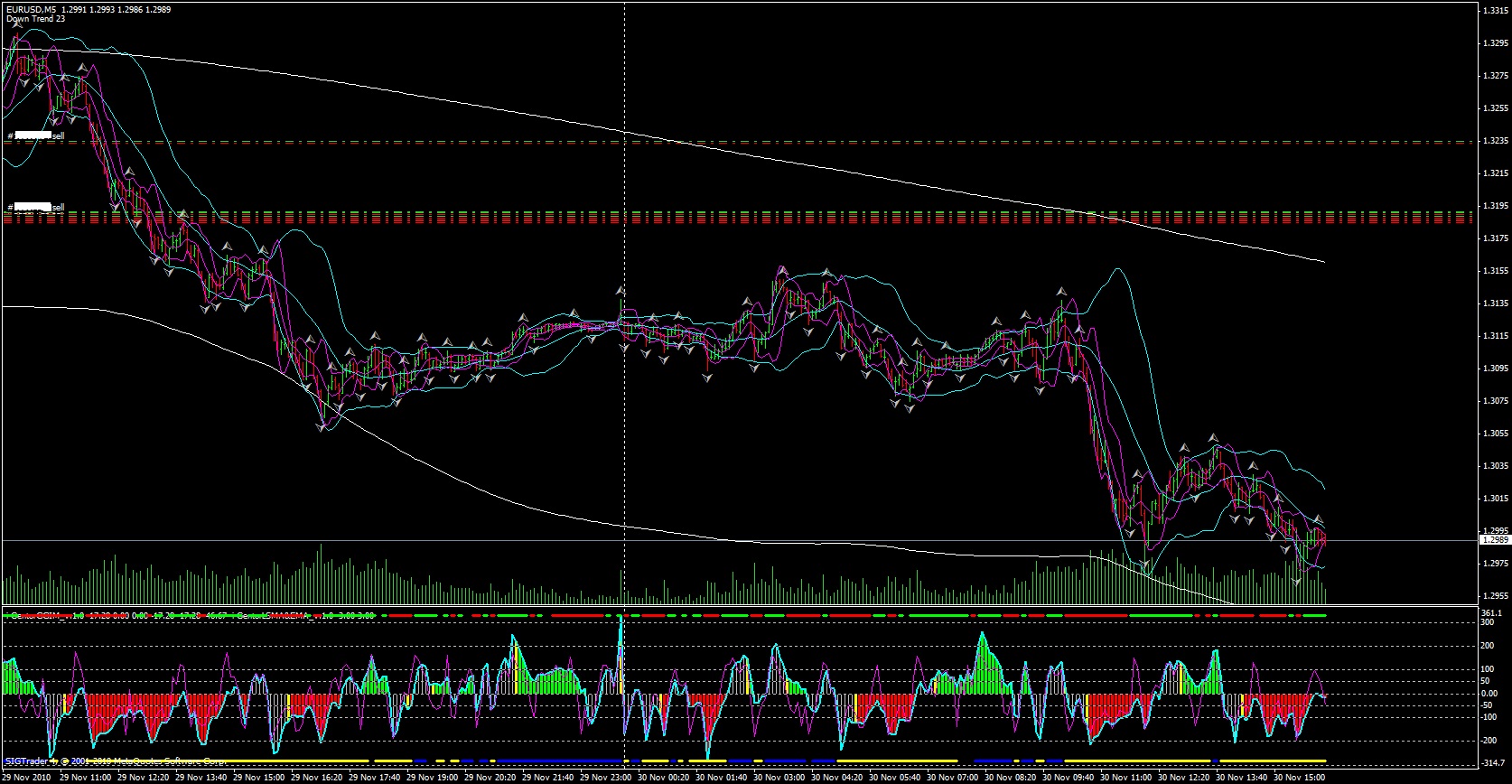1512x784 pixels.
Task: Click the 1.3115 price scale value
Action: (1496, 336)
